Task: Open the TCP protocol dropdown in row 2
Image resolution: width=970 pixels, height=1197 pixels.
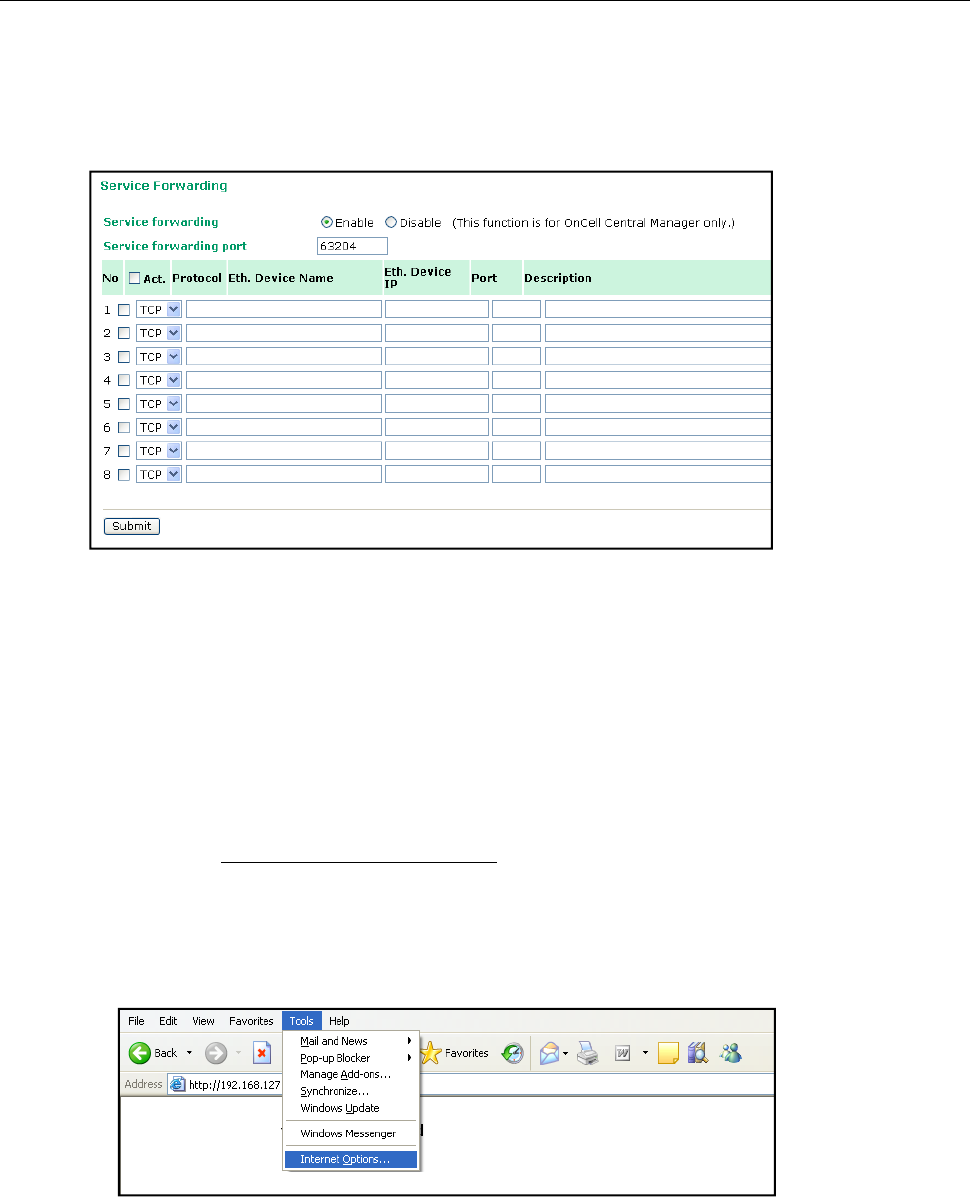Action: (x=159, y=333)
